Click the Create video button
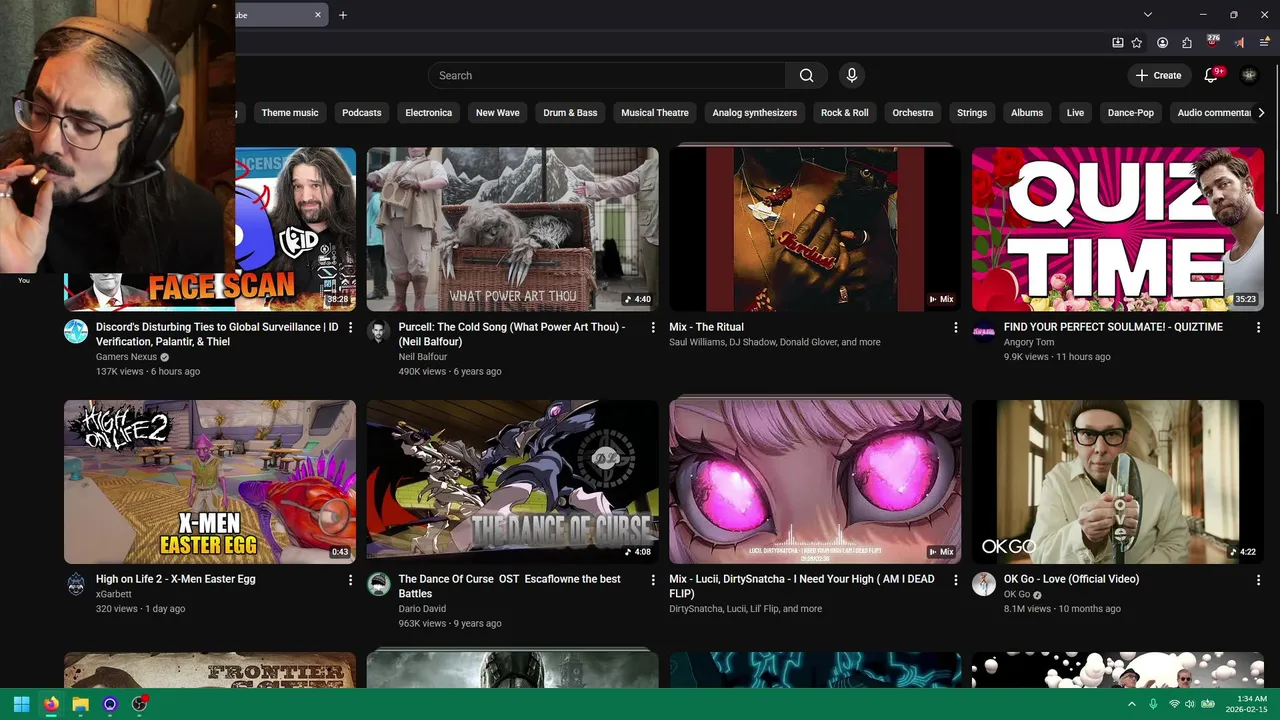The height and width of the screenshot is (720, 1280). 1158,75
